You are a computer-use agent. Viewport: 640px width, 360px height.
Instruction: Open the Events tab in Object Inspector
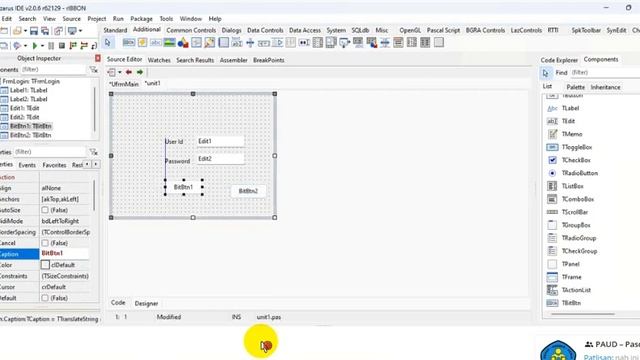coord(27,165)
